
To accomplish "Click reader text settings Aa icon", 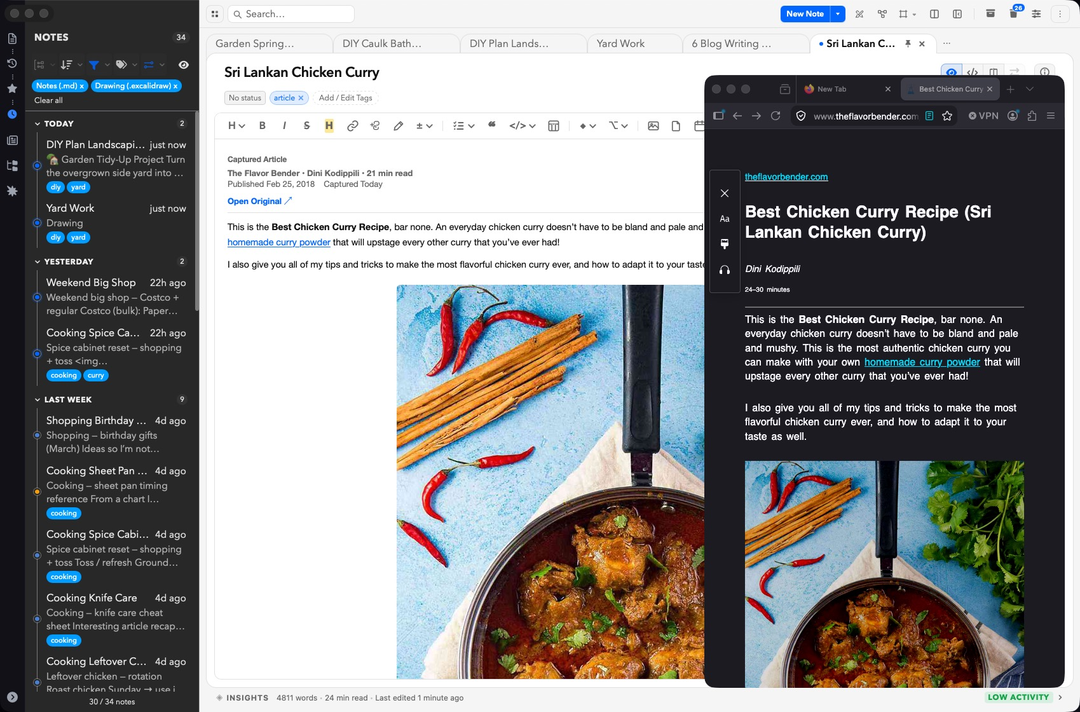I will [725, 219].
